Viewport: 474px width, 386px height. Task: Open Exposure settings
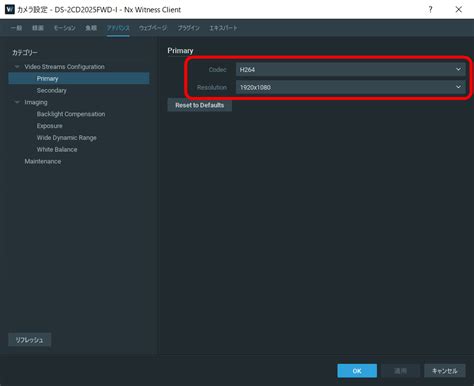point(50,126)
